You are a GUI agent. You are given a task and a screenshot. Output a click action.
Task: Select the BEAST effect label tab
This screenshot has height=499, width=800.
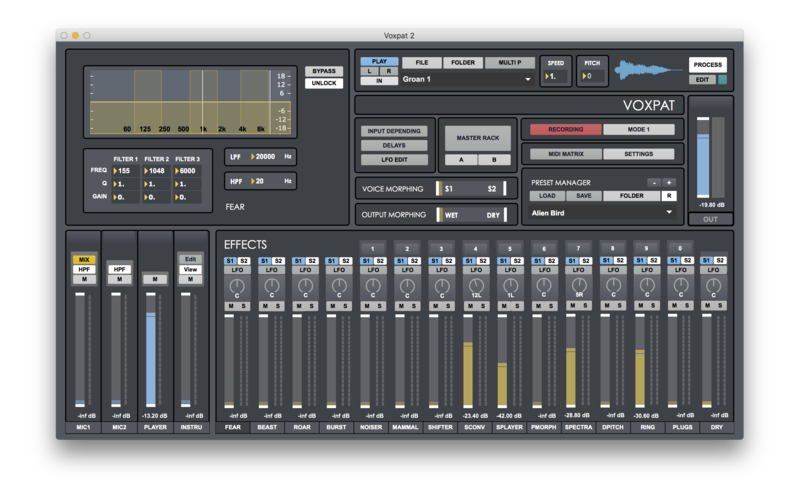(x=267, y=427)
